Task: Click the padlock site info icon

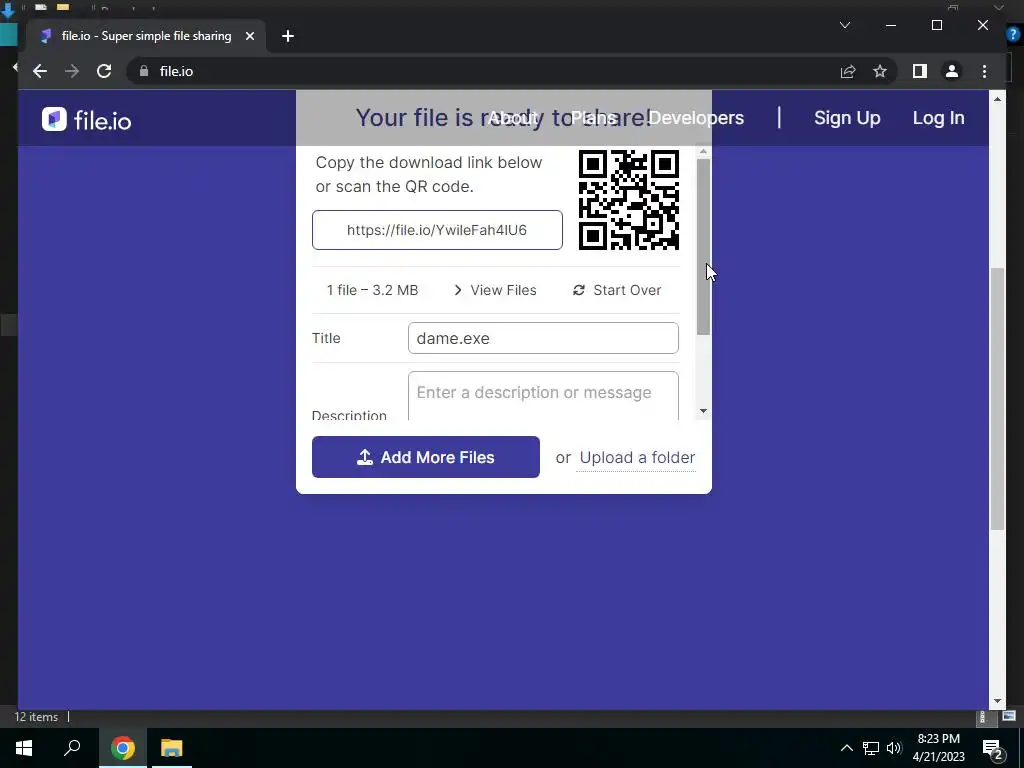Action: pos(144,71)
